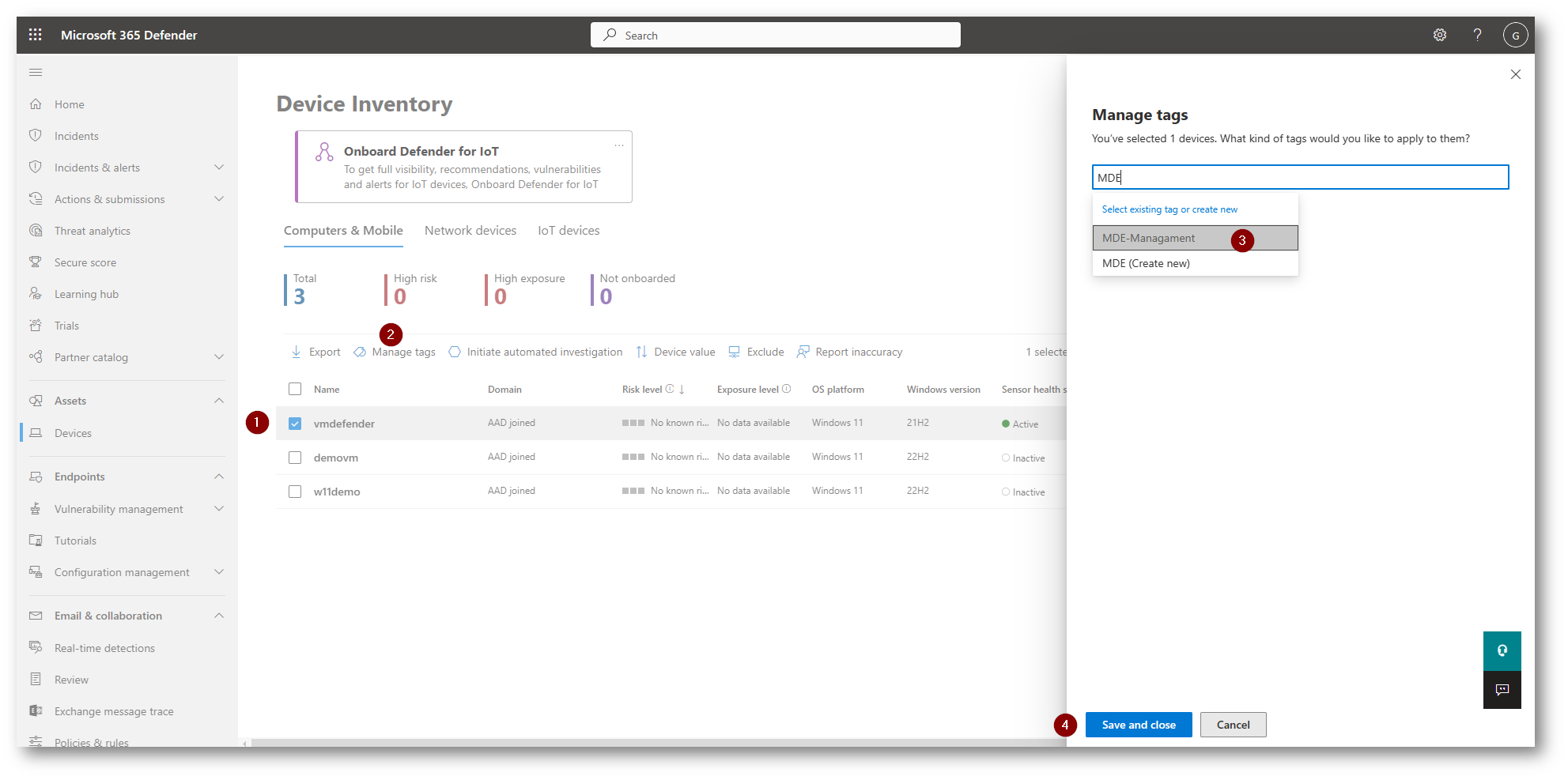Click the Exclude device icon
Image resolution: width=1568 pixels, height=780 pixels.
click(x=735, y=352)
